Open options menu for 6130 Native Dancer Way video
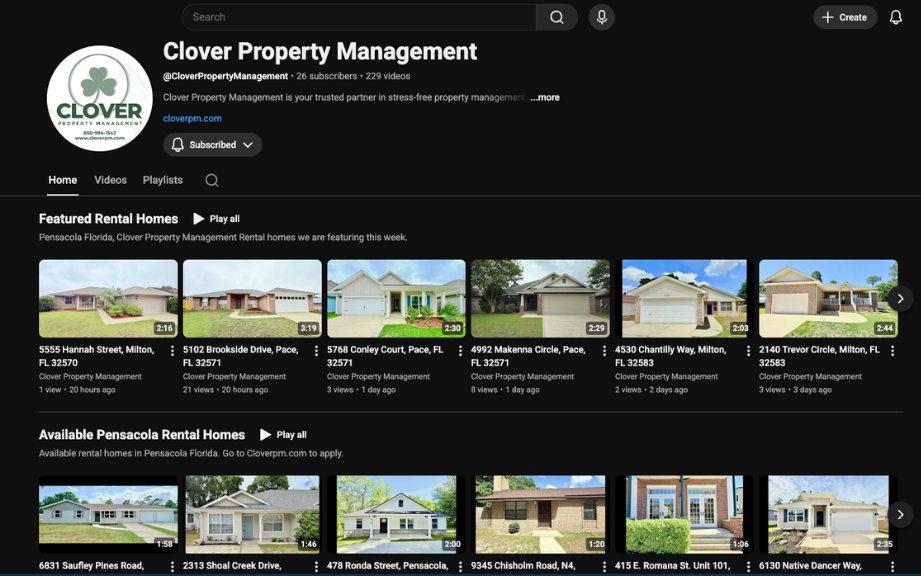The width and height of the screenshot is (921, 576). pyautogui.click(x=892, y=567)
